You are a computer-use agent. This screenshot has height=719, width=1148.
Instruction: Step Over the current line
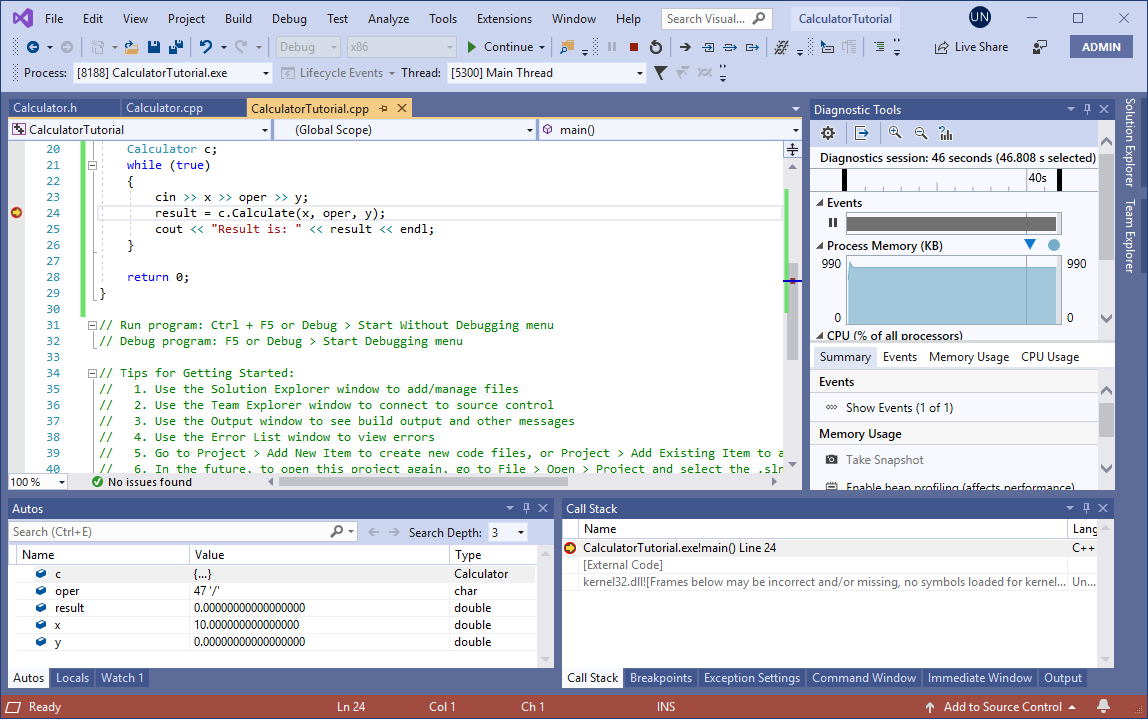tap(731, 46)
